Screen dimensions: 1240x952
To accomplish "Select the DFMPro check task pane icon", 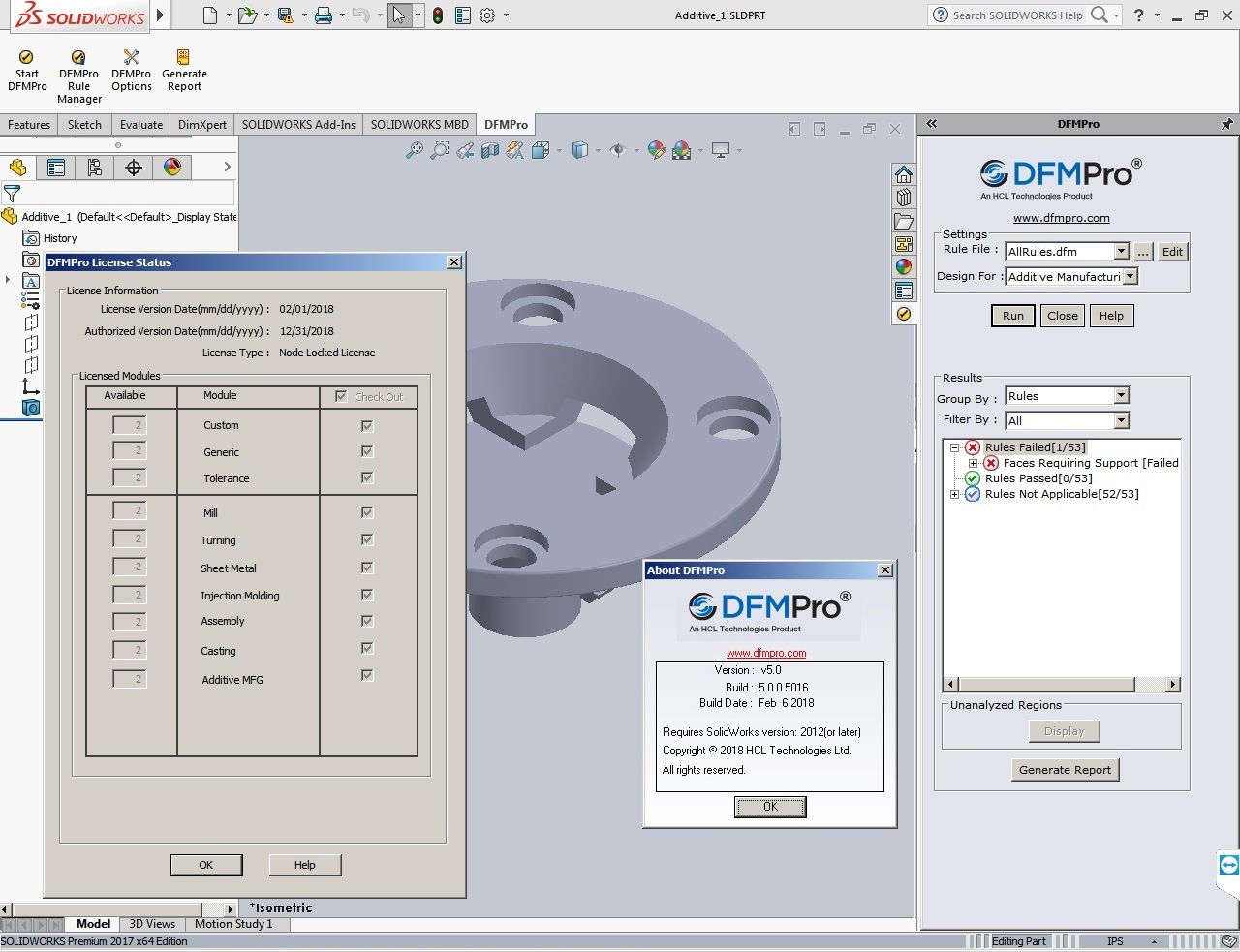I will 904,314.
